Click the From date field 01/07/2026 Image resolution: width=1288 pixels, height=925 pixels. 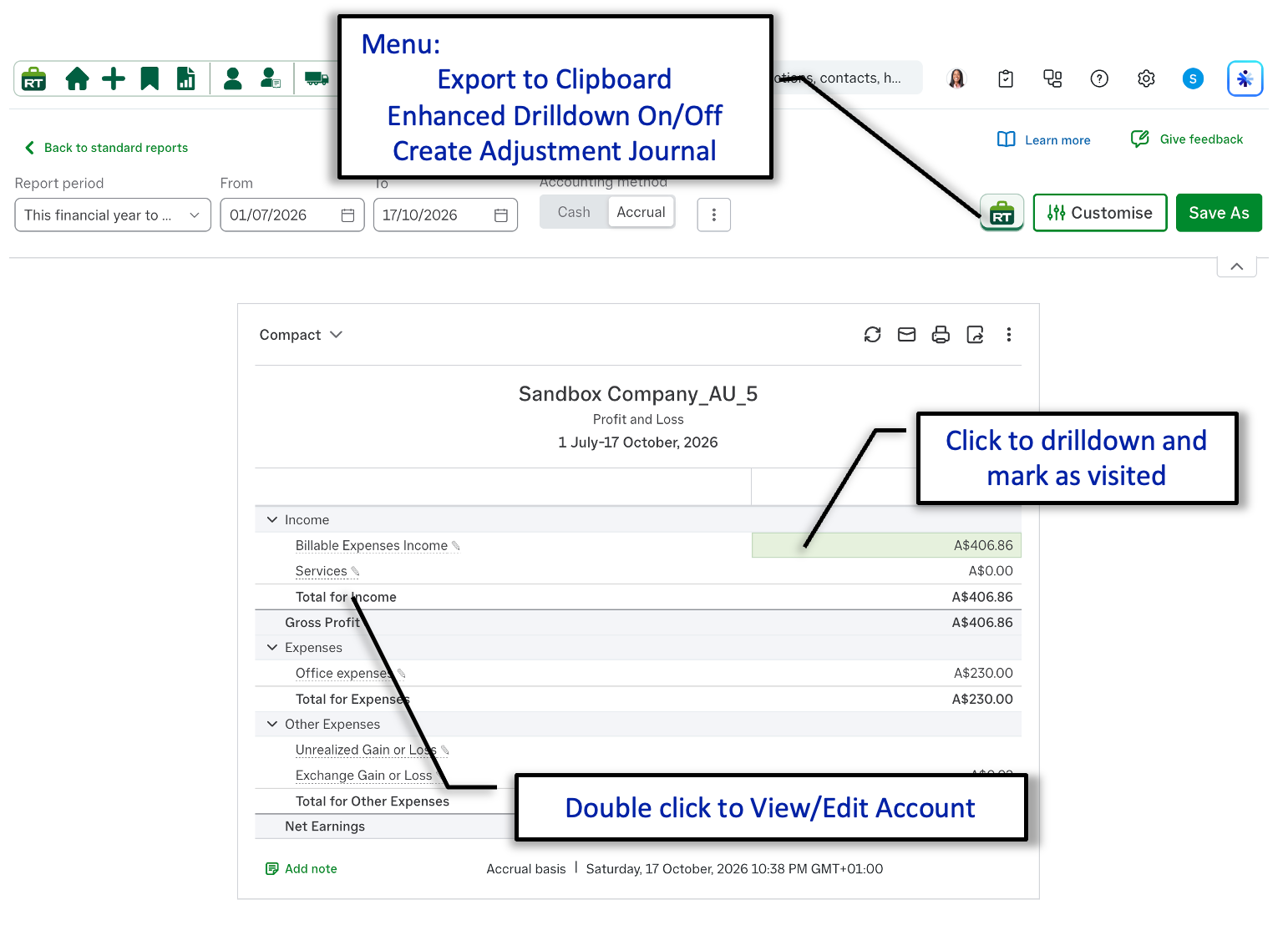pos(292,215)
